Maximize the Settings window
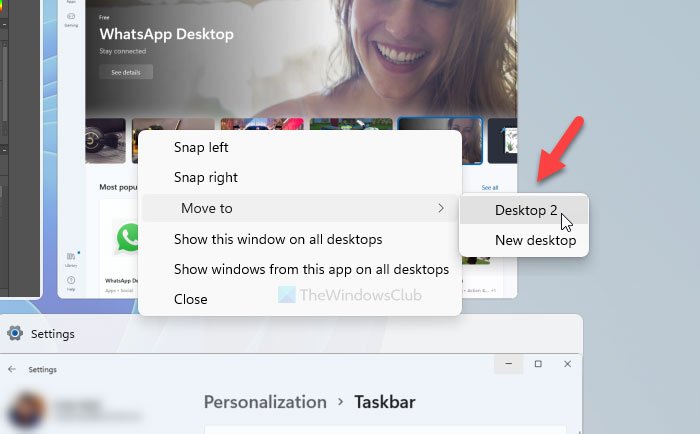Image resolution: width=700 pixels, height=434 pixels. point(538,364)
